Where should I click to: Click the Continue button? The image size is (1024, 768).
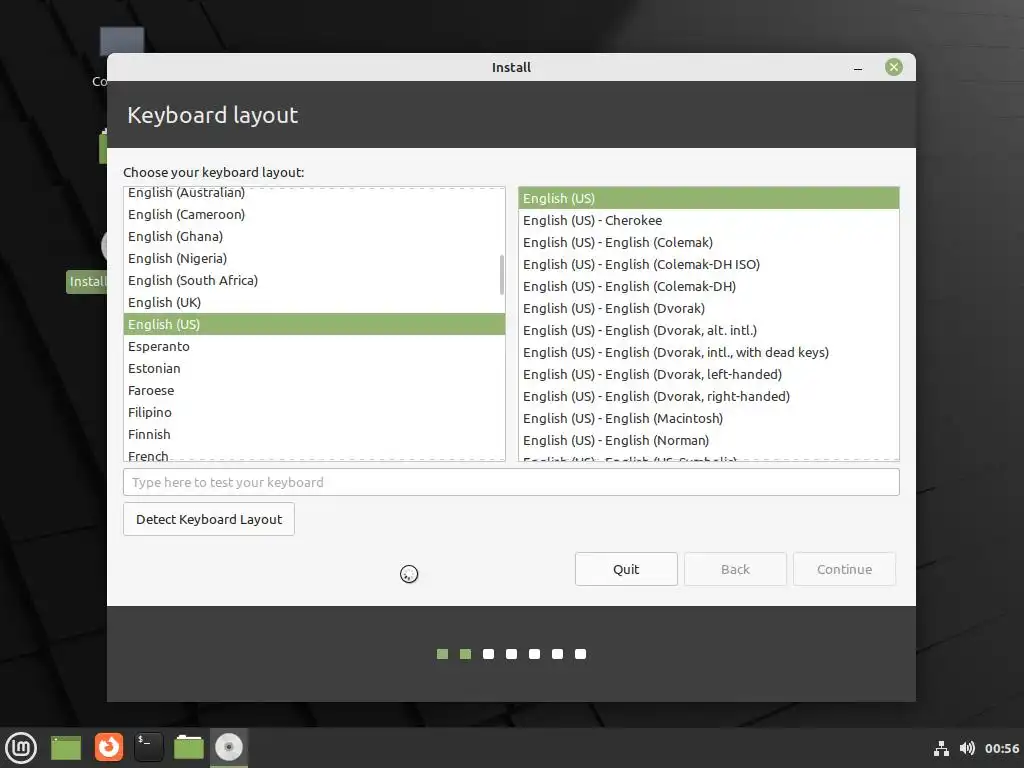[x=844, y=569]
